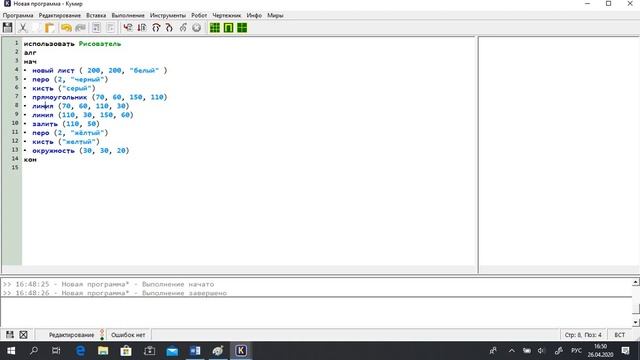Click the cursor position 'Стр: 8, Поз: 4' indicator
Image resolution: width=640 pixels, height=360 pixels.
[x=583, y=335]
